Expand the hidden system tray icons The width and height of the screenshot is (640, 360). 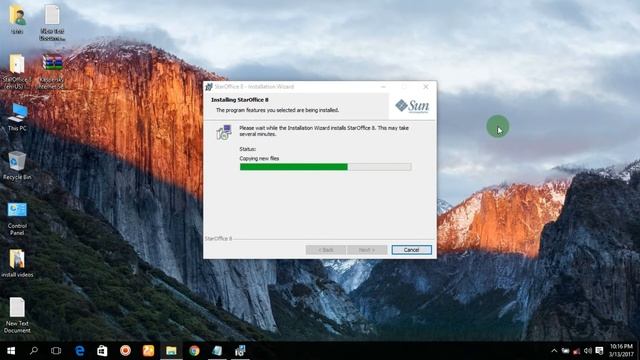tap(554, 351)
